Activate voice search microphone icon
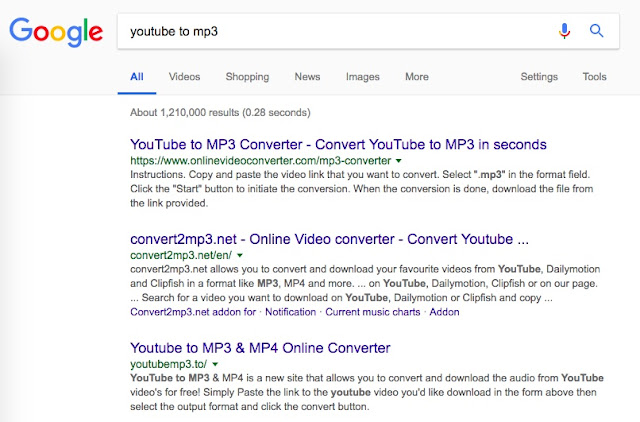 (564, 31)
